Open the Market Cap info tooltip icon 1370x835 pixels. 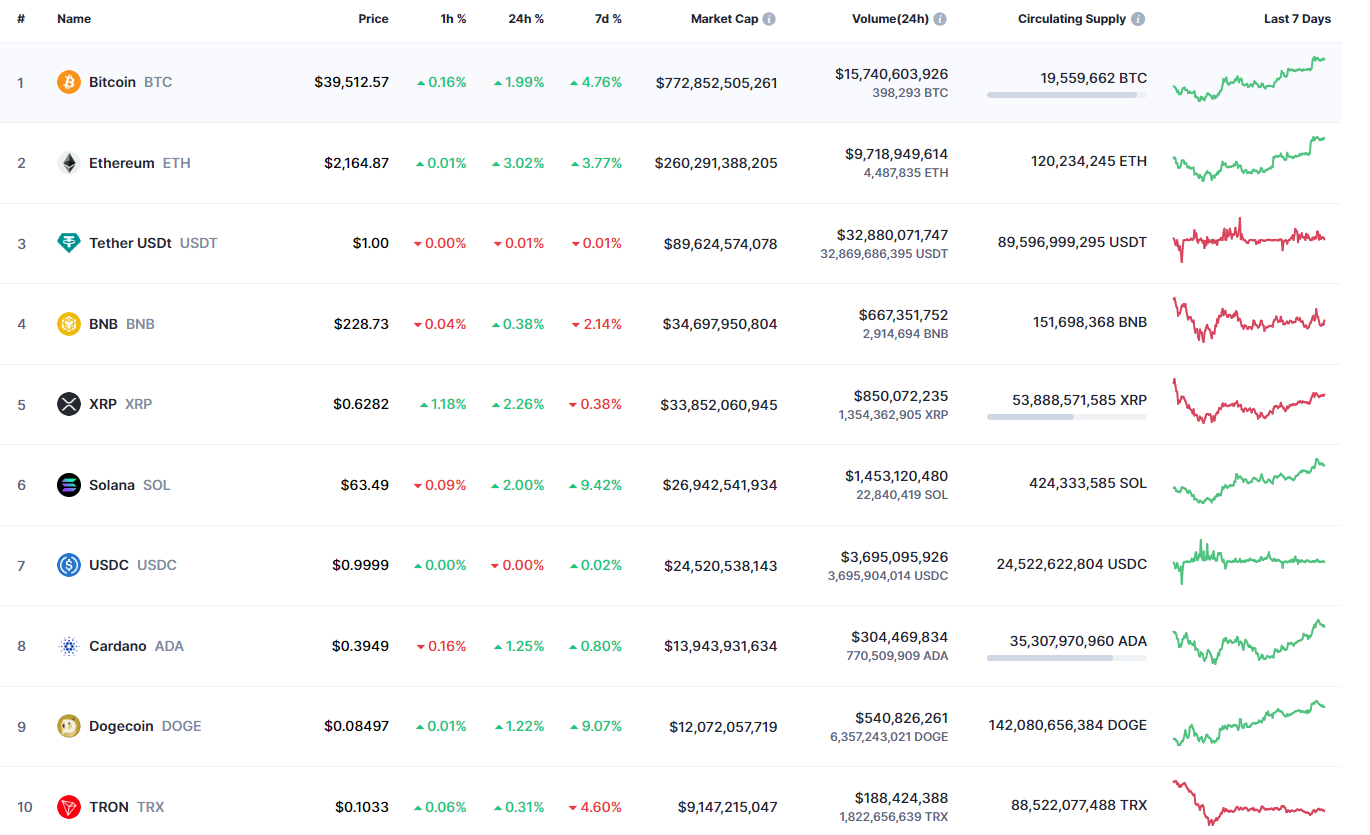click(x=769, y=19)
